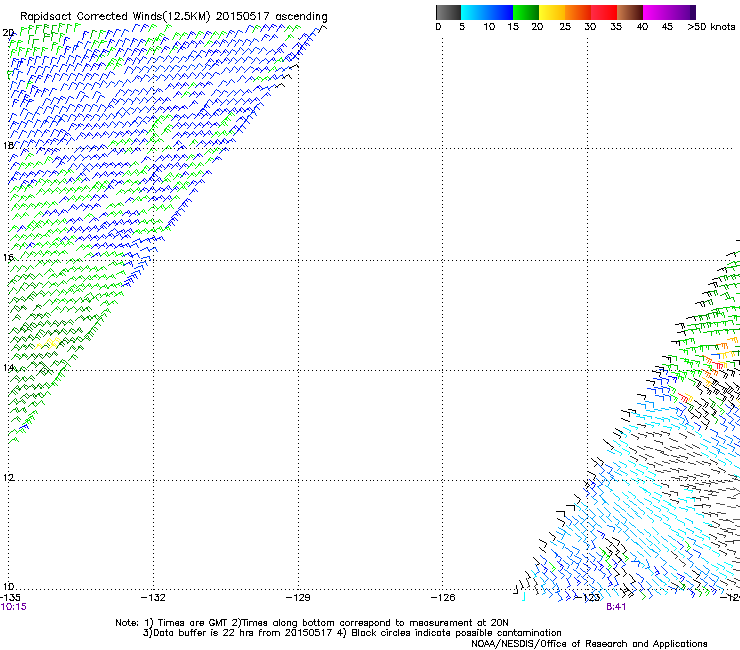The width and height of the screenshot is (740, 650).
Task: Click the magenta-purple 40-50 knots legend segment
Action: [x=669, y=12]
